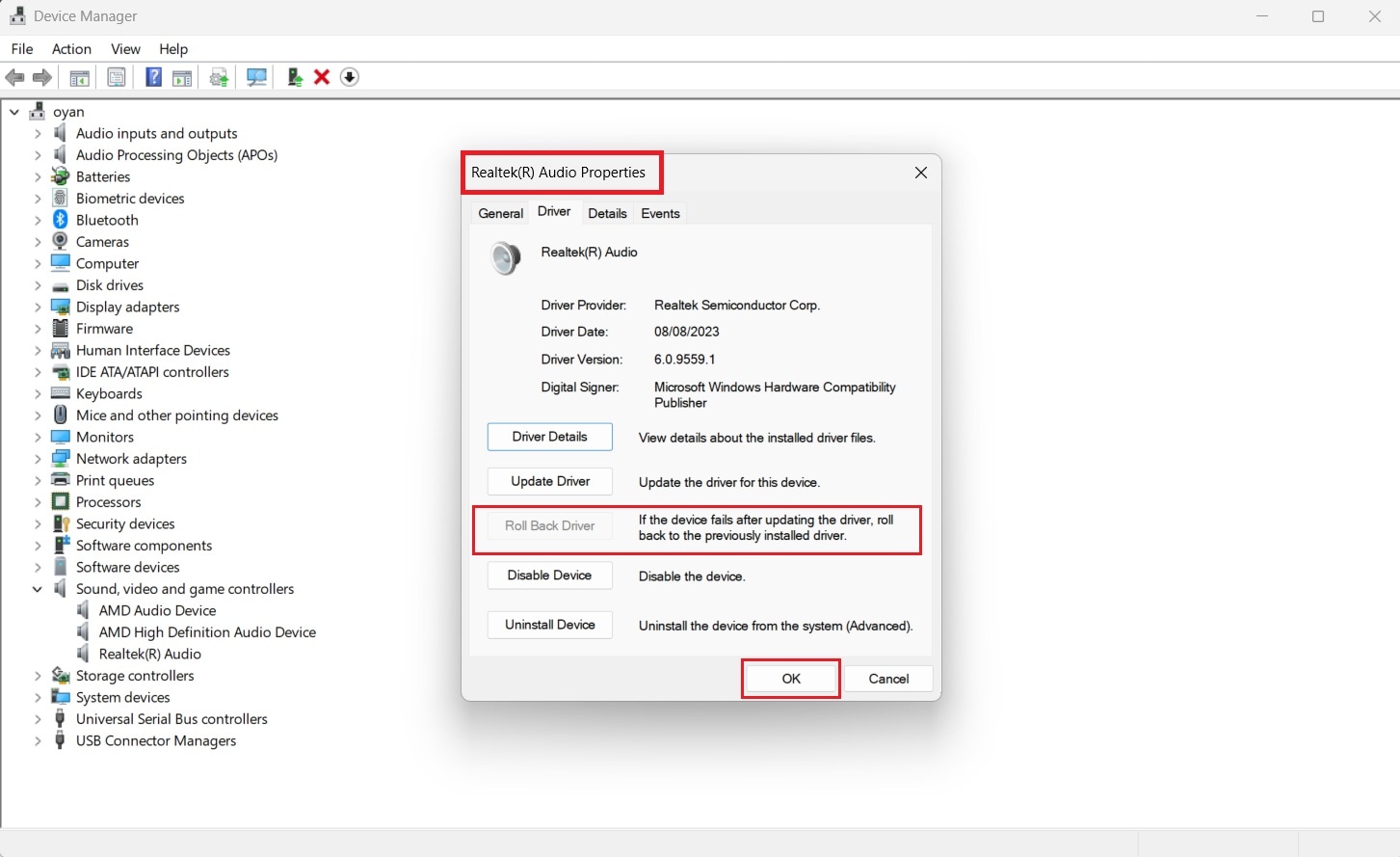Click the Monitors category icon
1400x857 pixels.
pos(61,437)
